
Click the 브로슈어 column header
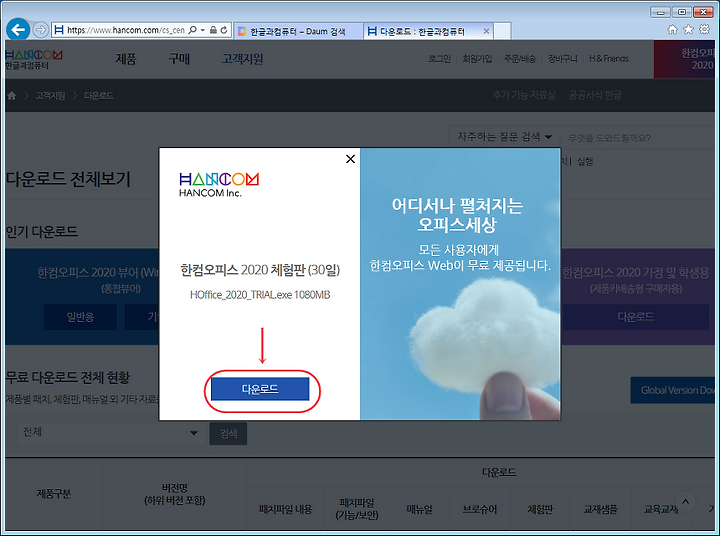[x=480, y=509]
